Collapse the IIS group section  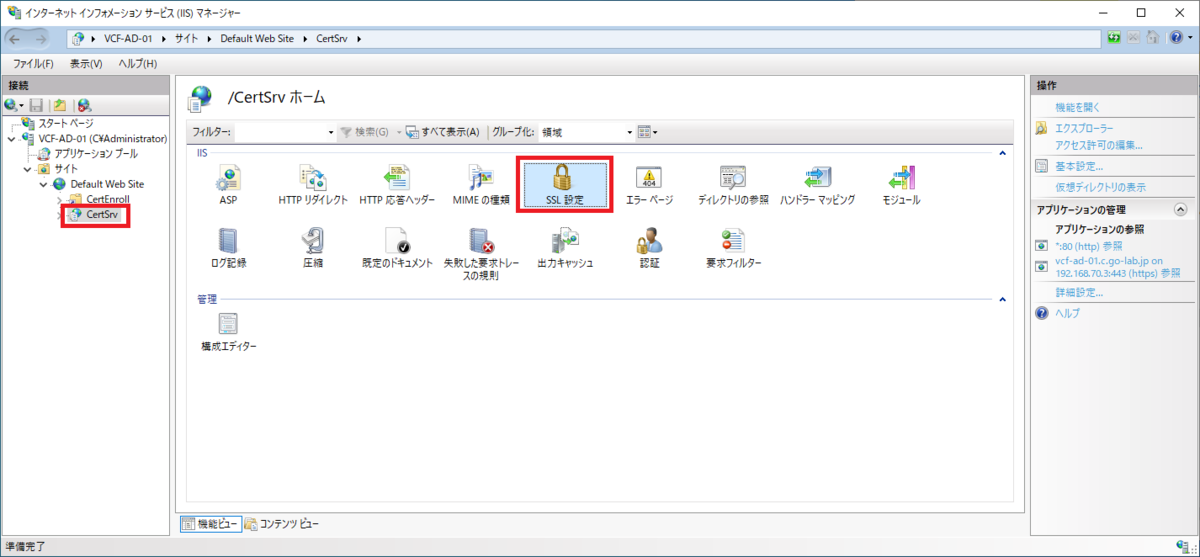[x=1002, y=153]
